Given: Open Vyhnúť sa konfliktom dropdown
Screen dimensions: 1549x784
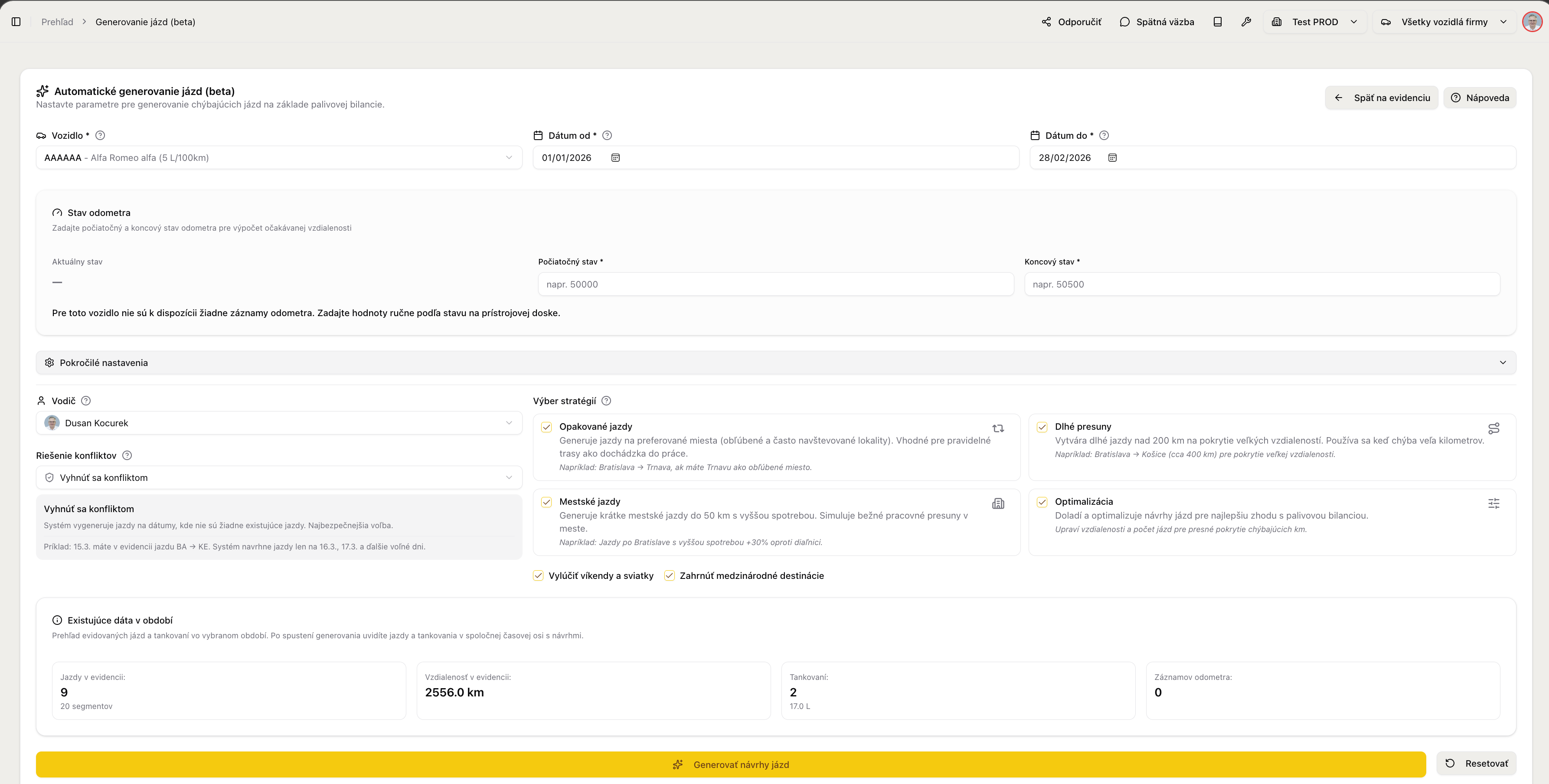Looking at the screenshot, I should point(278,477).
